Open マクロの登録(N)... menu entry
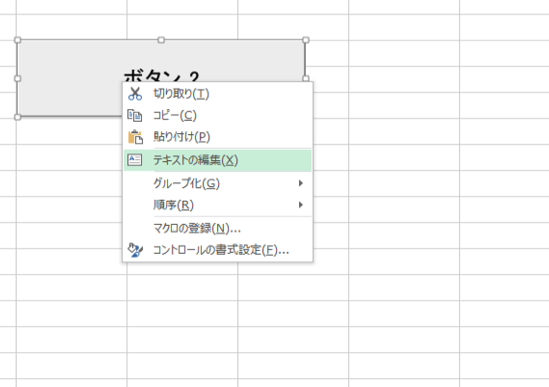 pyautogui.click(x=217, y=229)
